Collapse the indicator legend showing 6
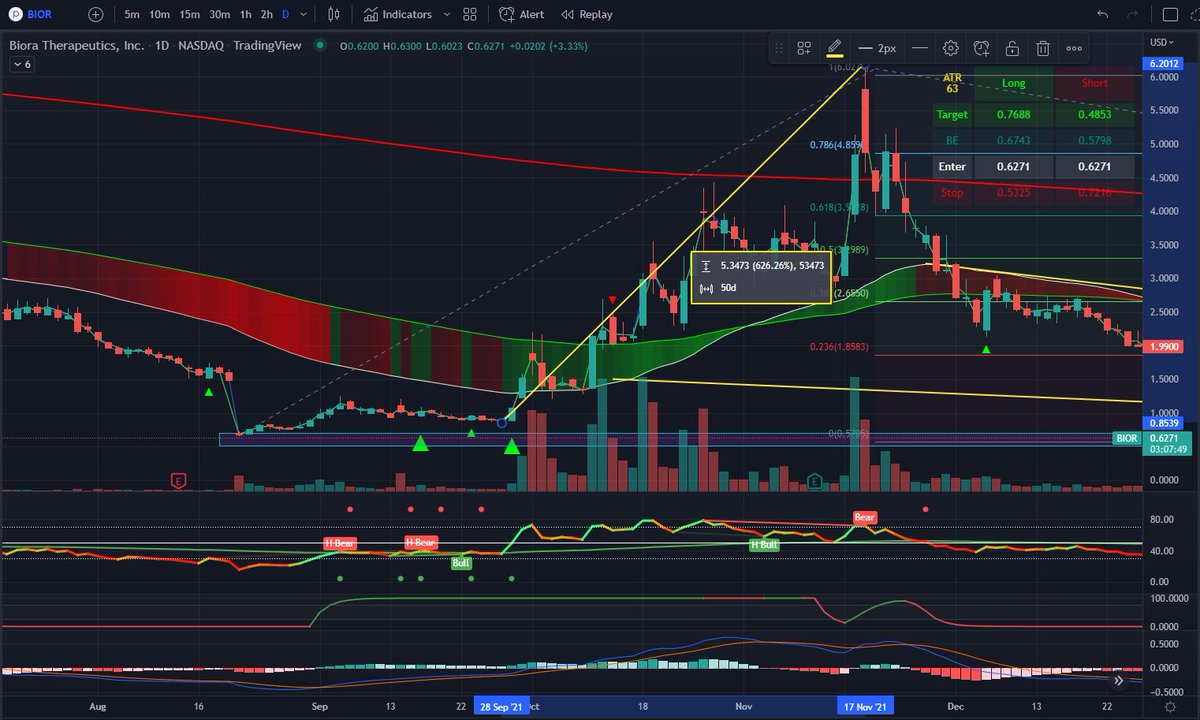The height and width of the screenshot is (720, 1200). (x=22, y=64)
